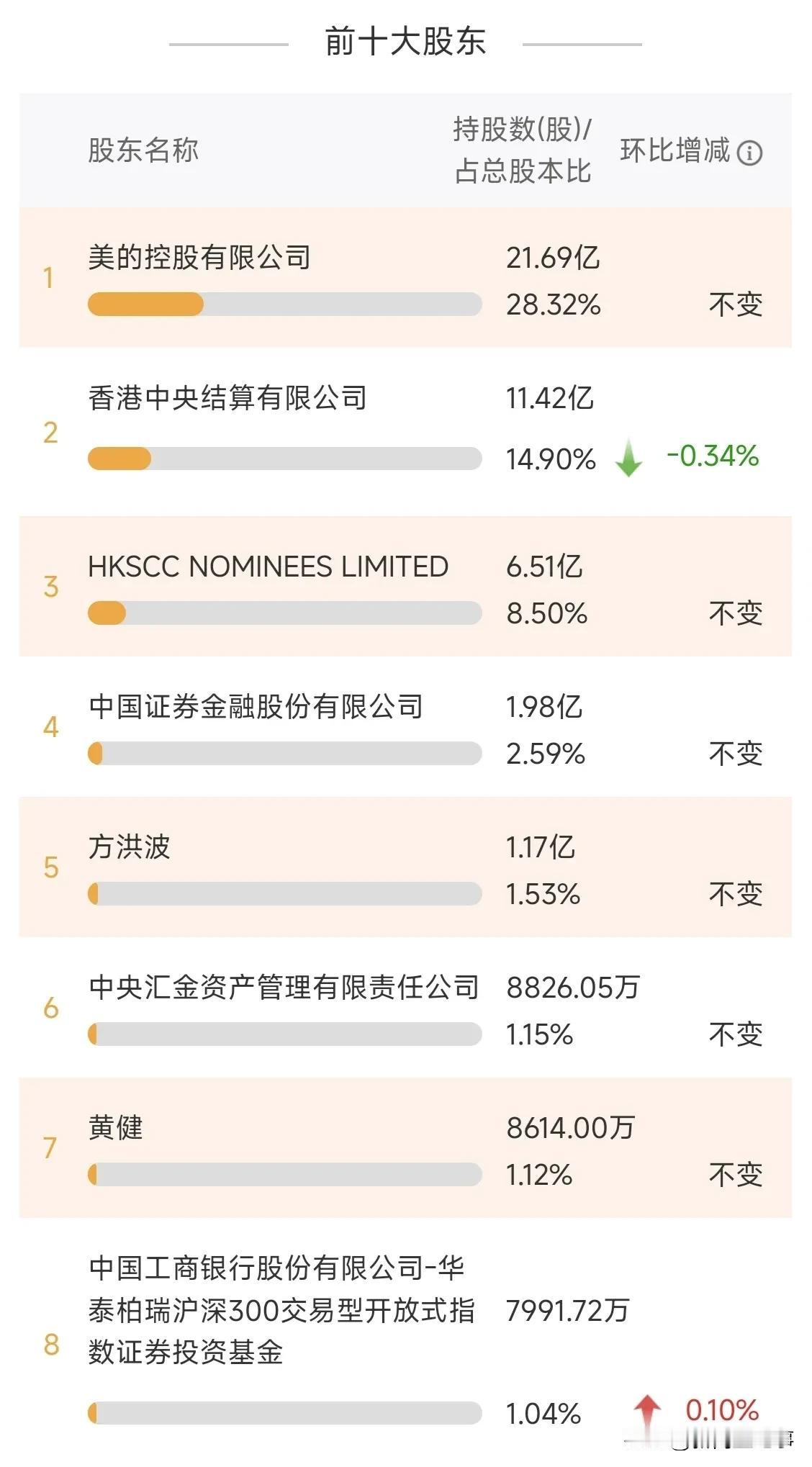The width and height of the screenshot is (812, 1467).
Task: Click the HKSCC 8.50% shareholding bar
Action: (284, 613)
